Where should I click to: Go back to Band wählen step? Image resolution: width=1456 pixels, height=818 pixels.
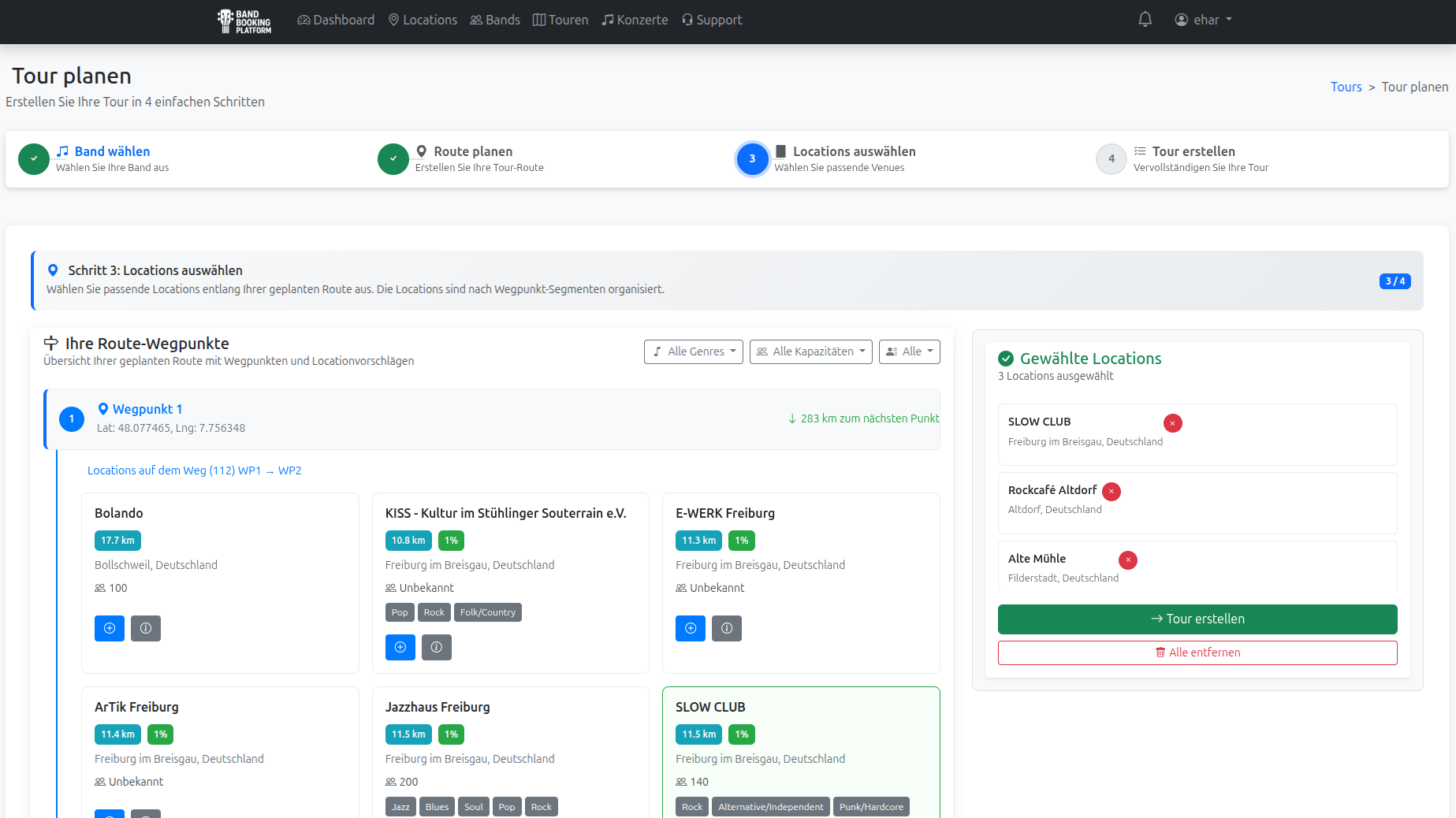click(x=111, y=151)
